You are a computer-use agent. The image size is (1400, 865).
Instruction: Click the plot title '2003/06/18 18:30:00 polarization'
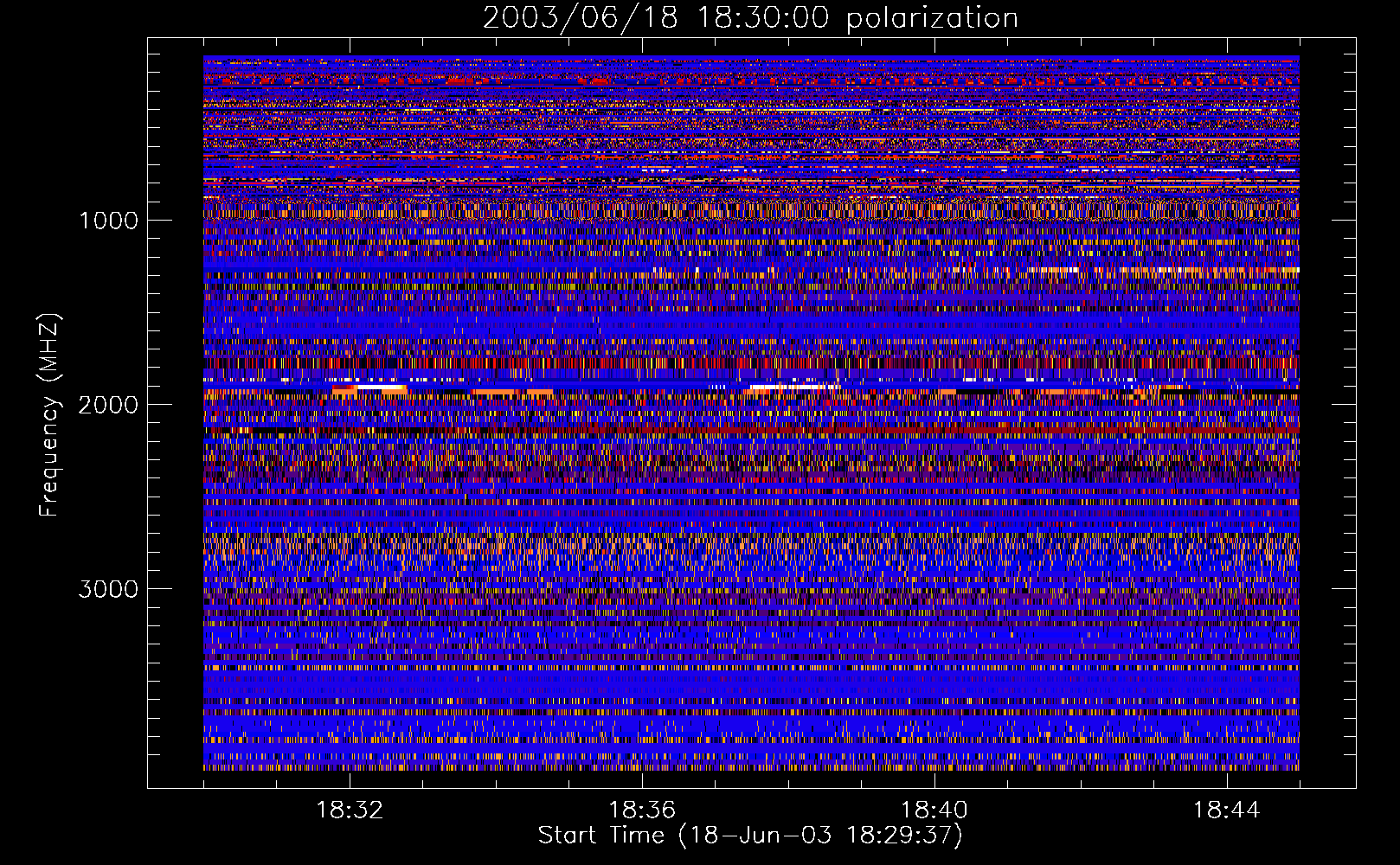pyautogui.click(x=750, y=18)
